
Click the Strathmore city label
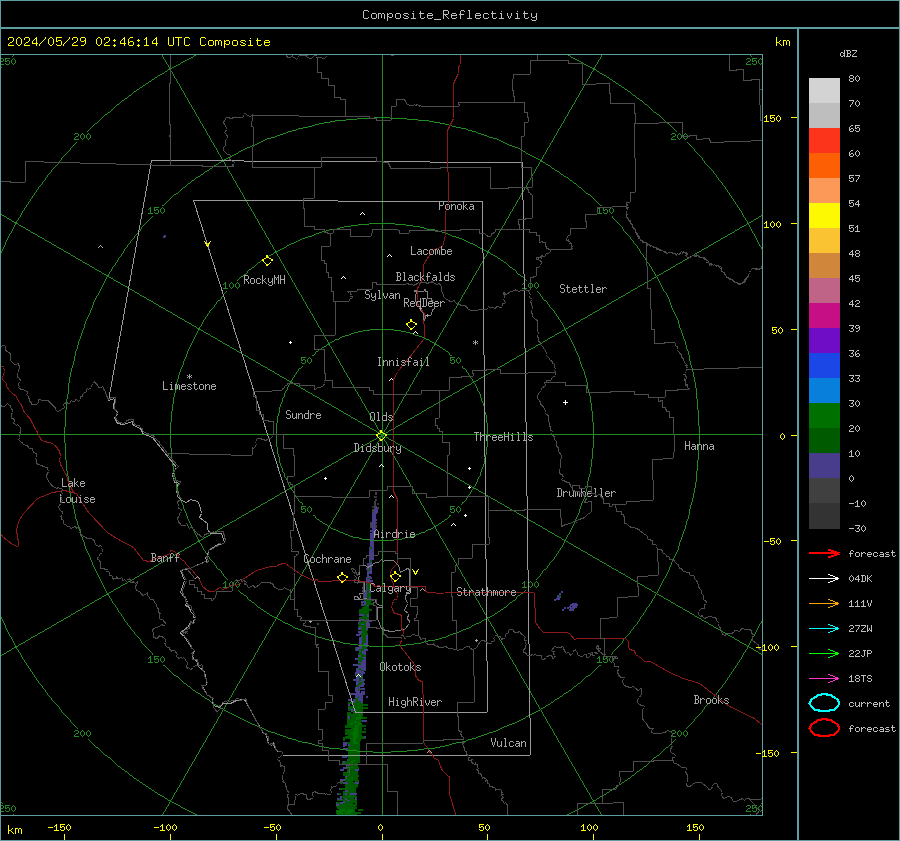click(x=486, y=592)
